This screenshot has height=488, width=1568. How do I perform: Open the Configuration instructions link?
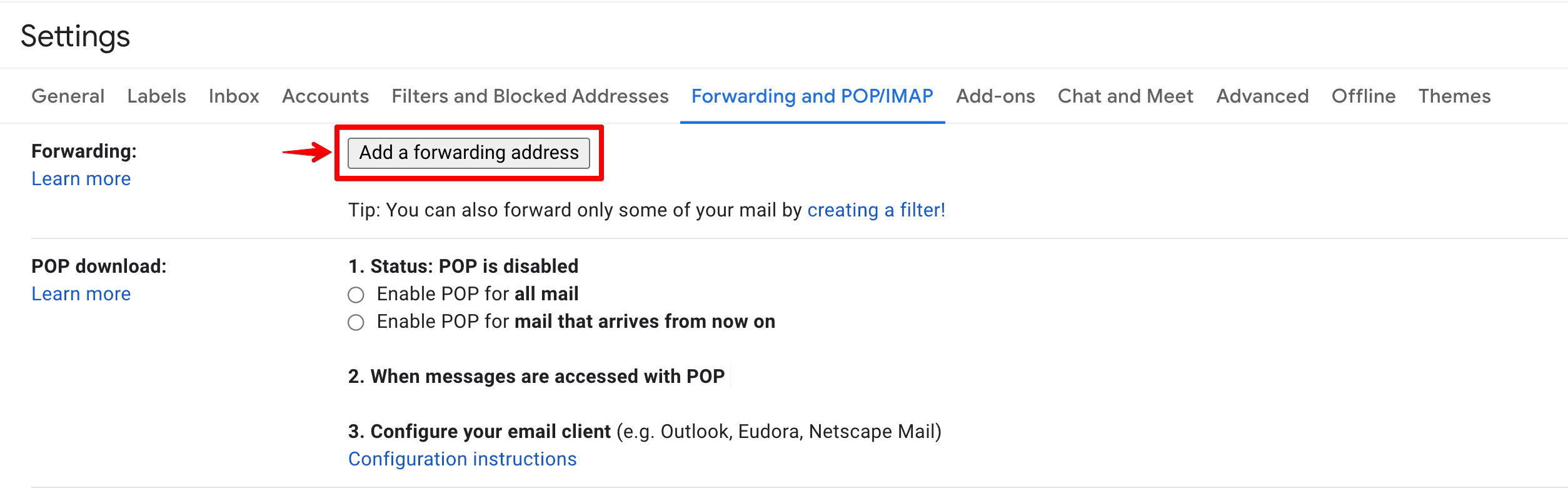tap(463, 459)
